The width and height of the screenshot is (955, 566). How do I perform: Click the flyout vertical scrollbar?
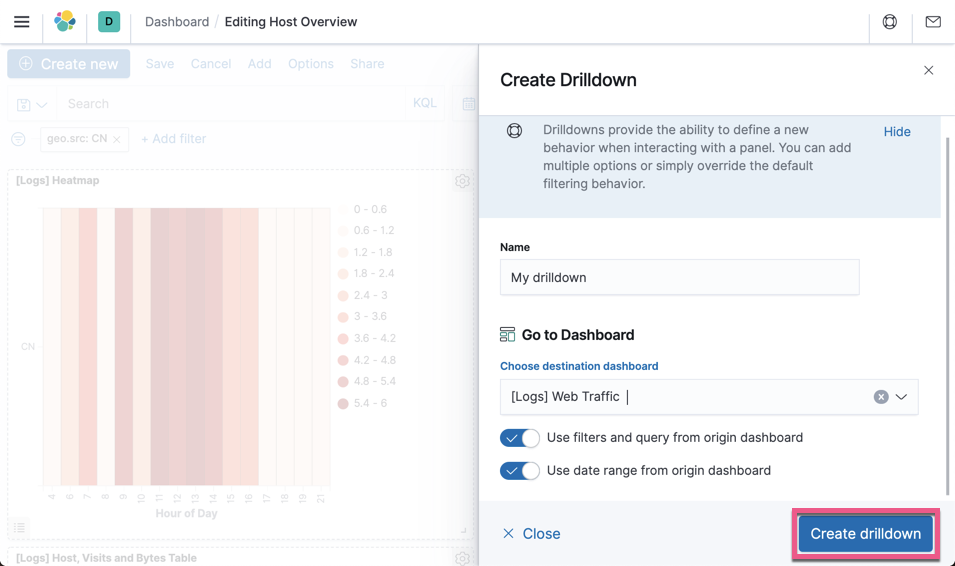[947, 317]
